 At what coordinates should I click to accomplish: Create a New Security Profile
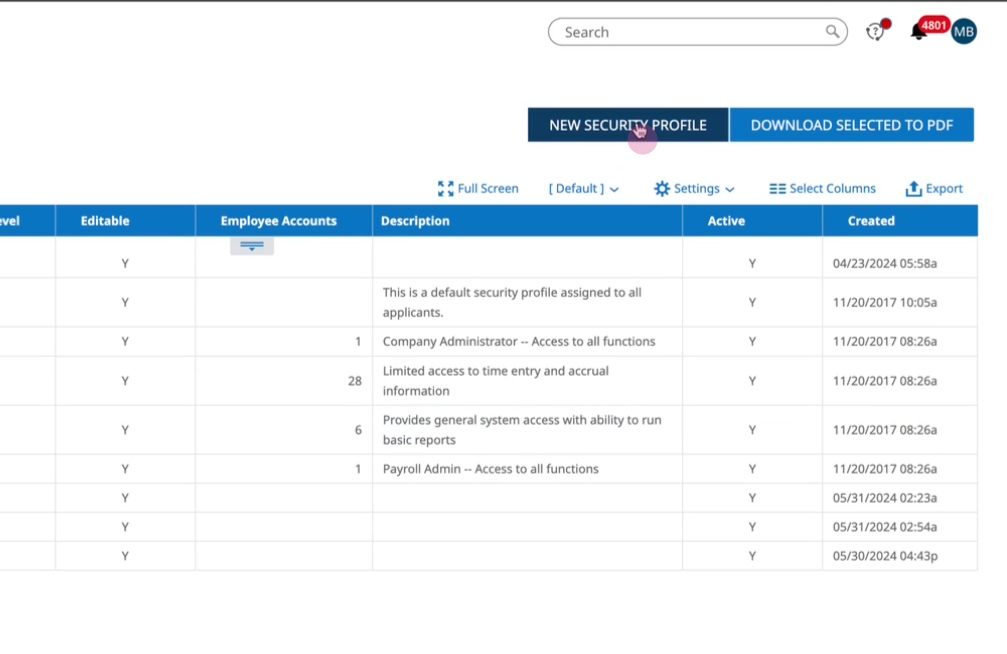point(628,125)
